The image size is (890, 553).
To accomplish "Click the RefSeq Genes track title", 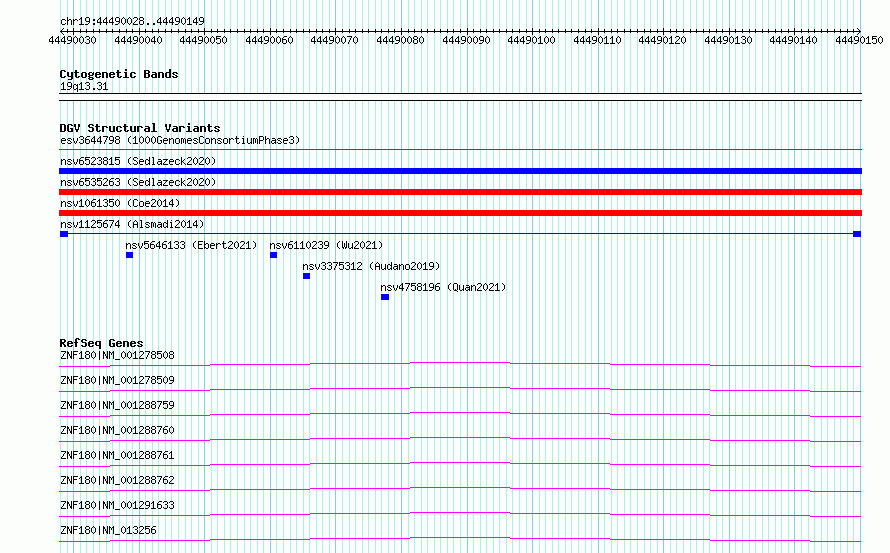I will pyautogui.click(x=101, y=343).
